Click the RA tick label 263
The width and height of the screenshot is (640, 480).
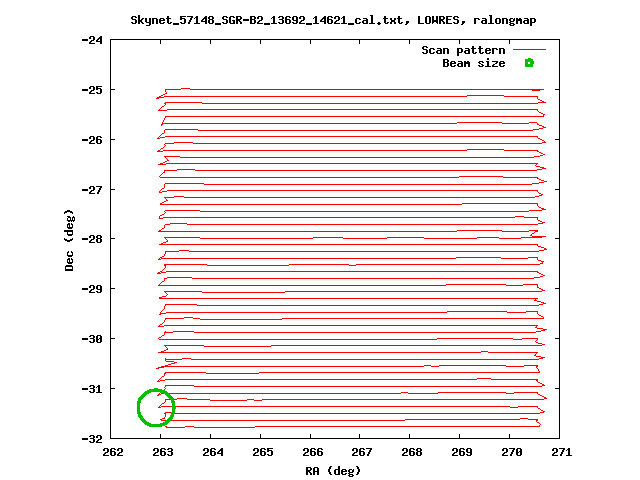[162, 452]
